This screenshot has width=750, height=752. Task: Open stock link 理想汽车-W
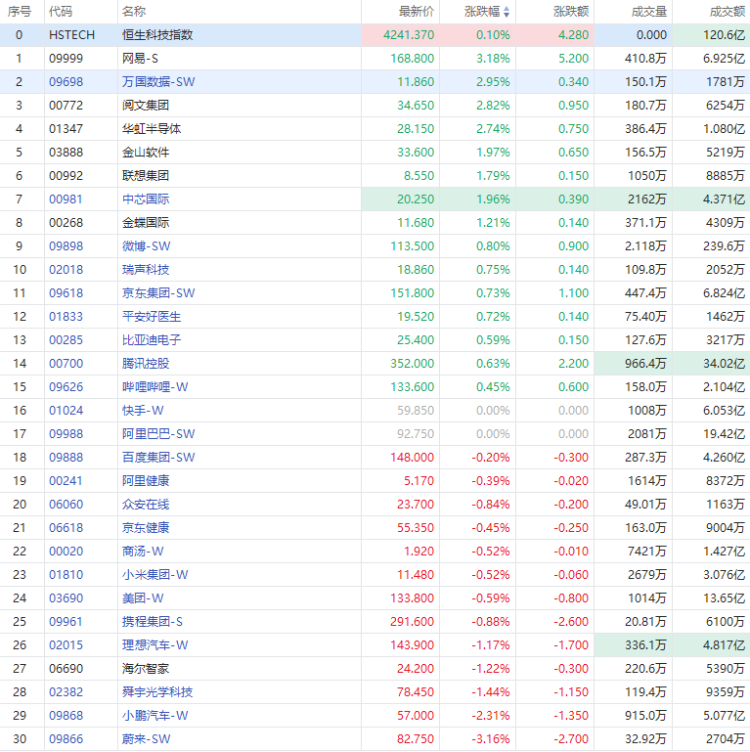point(155,645)
